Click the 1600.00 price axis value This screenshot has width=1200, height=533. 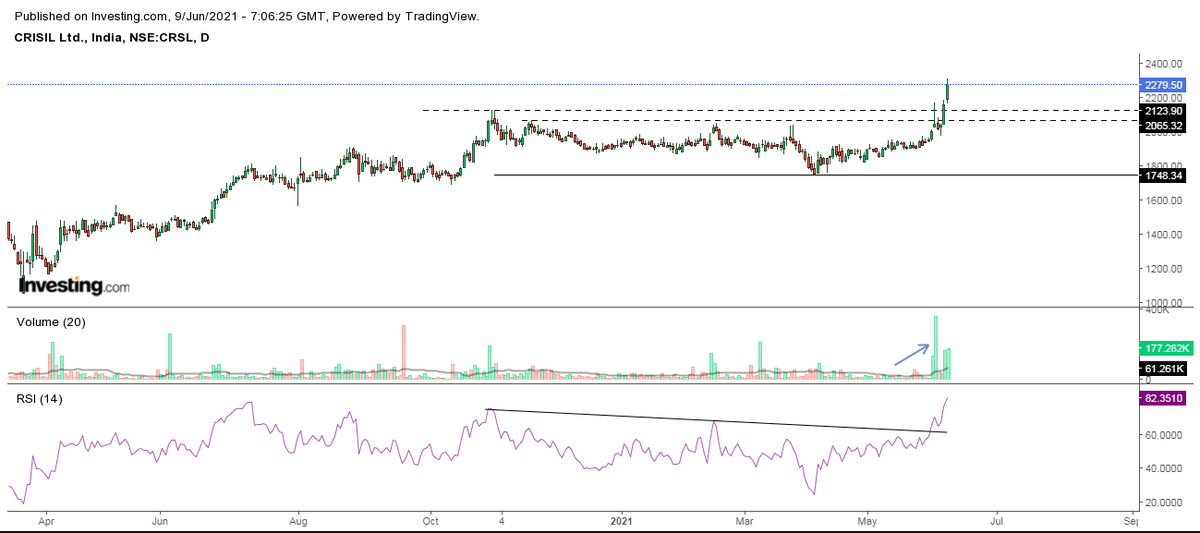click(1165, 200)
